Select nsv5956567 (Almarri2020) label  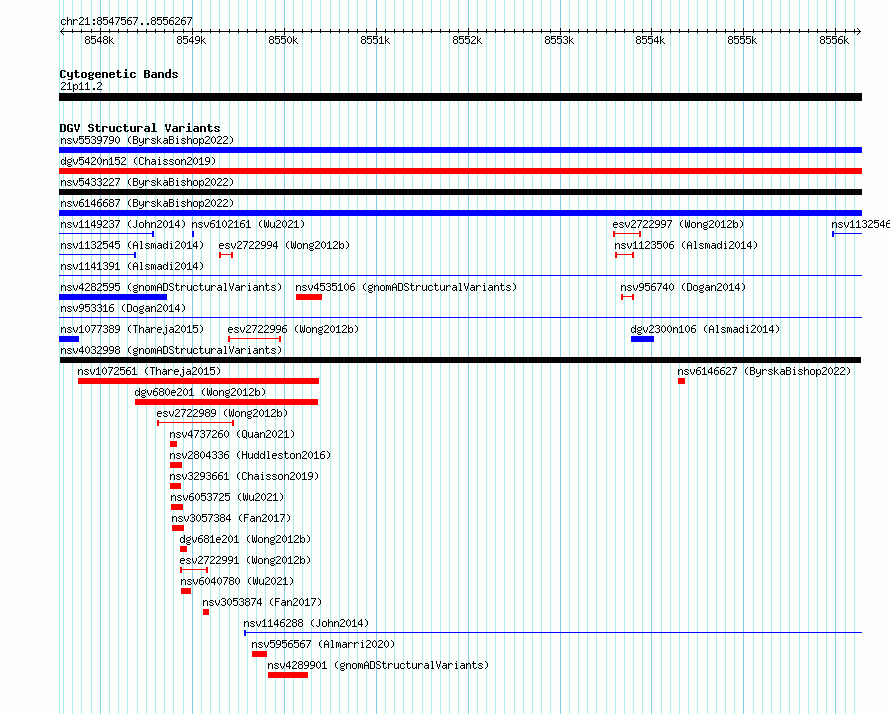pos(323,644)
